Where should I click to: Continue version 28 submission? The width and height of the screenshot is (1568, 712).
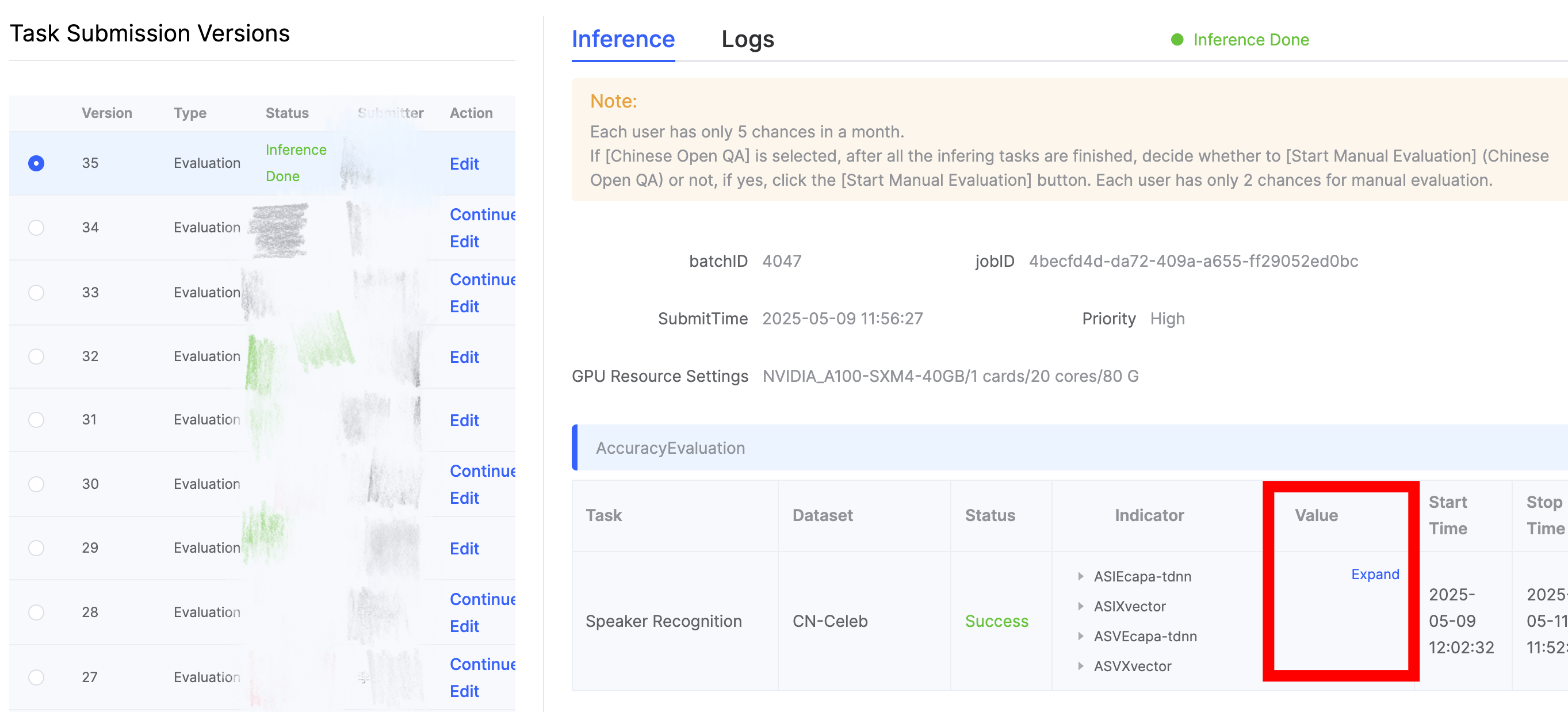481,599
